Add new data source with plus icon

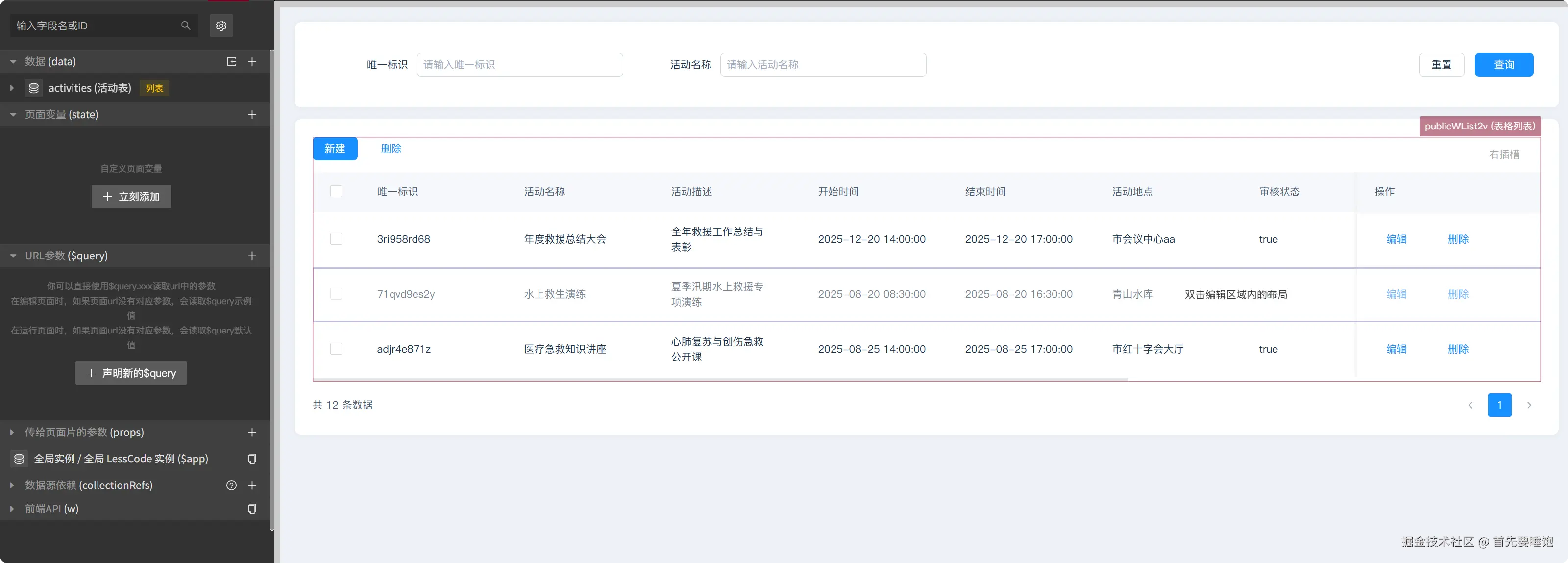[252, 61]
